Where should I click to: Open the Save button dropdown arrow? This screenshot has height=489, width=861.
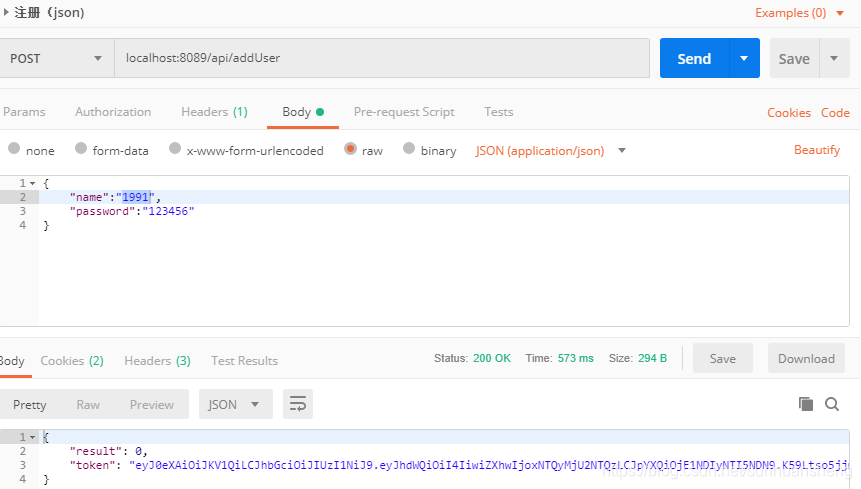tap(834, 58)
